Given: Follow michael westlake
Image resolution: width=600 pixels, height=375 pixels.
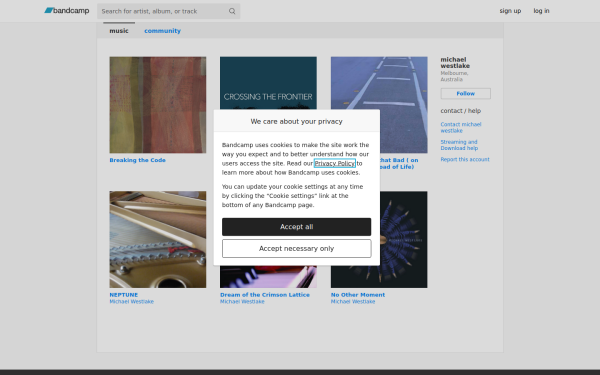Looking at the screenshot, I should point(465,93).
